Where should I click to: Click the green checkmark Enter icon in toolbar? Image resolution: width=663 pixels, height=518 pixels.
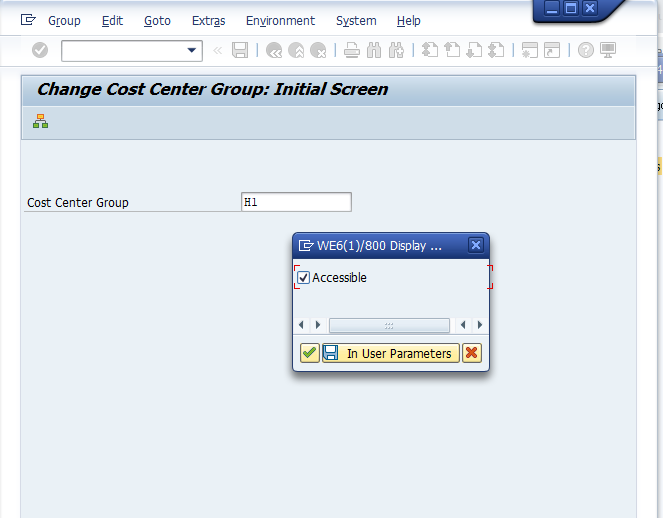[x=40, y=50]
